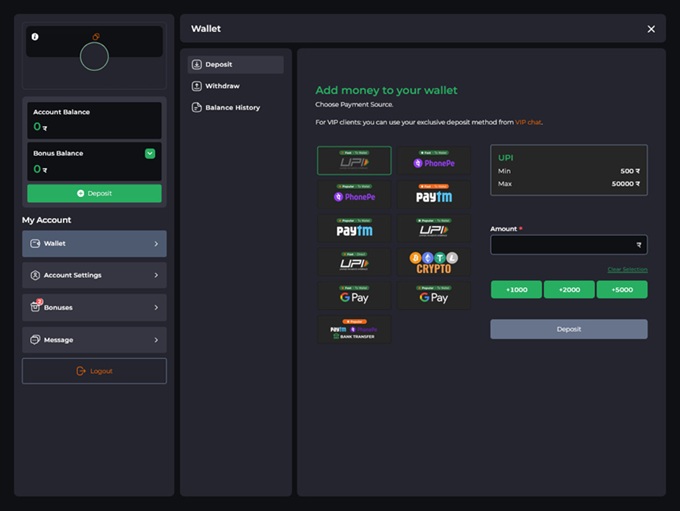This screenshot has width=680, height=511.
Task: Click the copy icon above the avatar
Action: 96,37
